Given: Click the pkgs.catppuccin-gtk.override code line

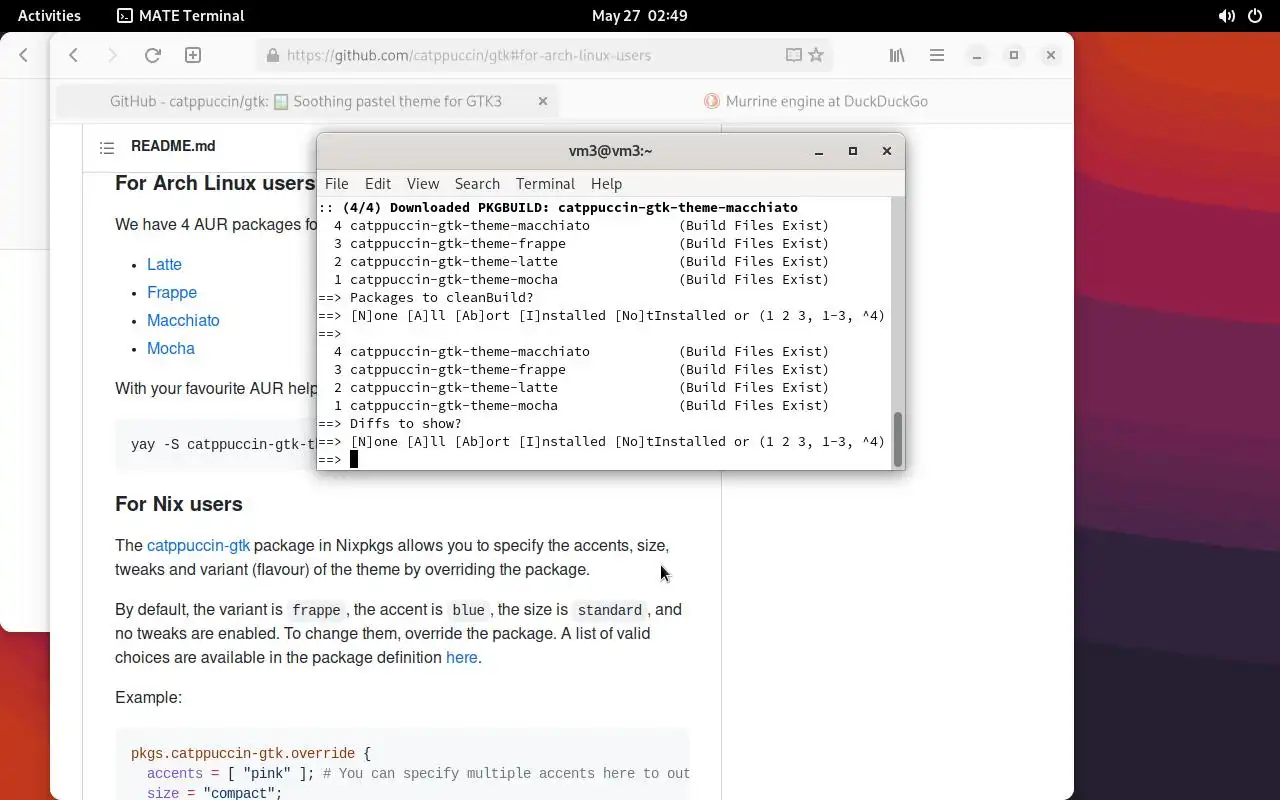Looking at the screenshot, I should point(251,753).
